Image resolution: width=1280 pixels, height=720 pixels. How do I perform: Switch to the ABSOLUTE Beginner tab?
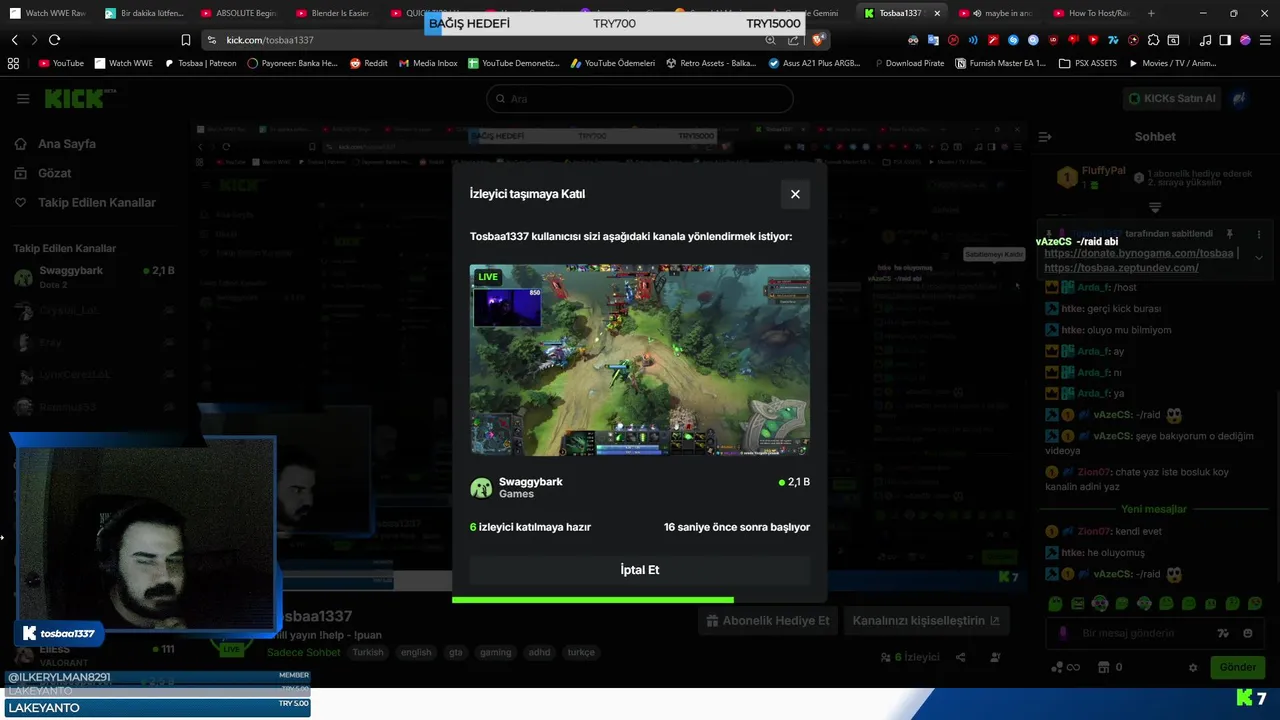pyautogui.click(x=238, y=13)
